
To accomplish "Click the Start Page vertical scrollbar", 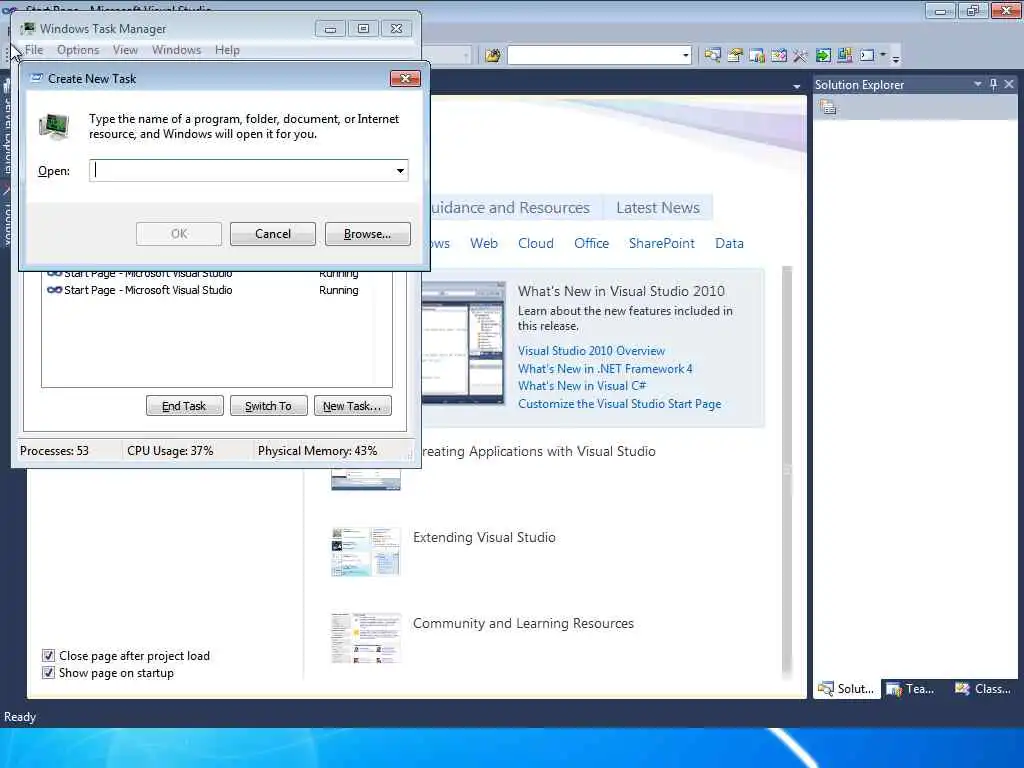I will click(787, 473).
